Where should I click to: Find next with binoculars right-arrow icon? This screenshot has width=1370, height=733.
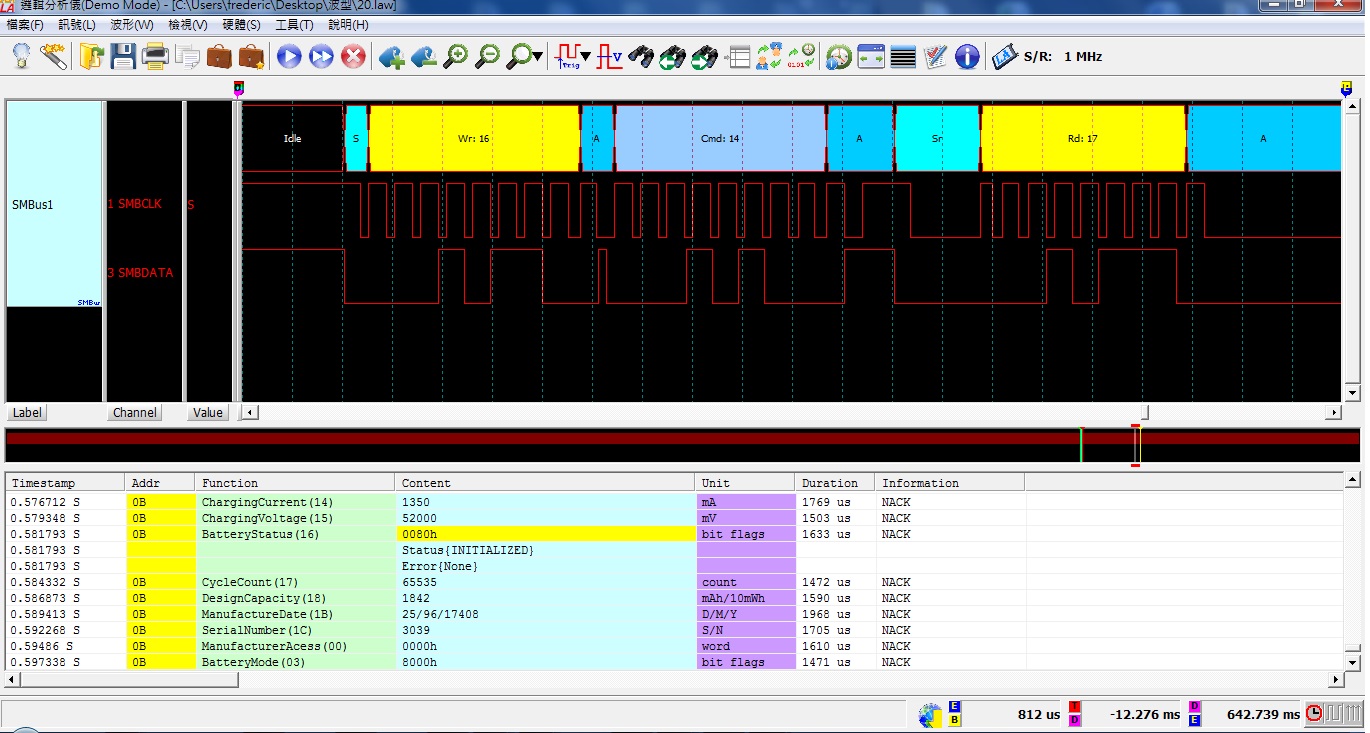pos(705,56)
